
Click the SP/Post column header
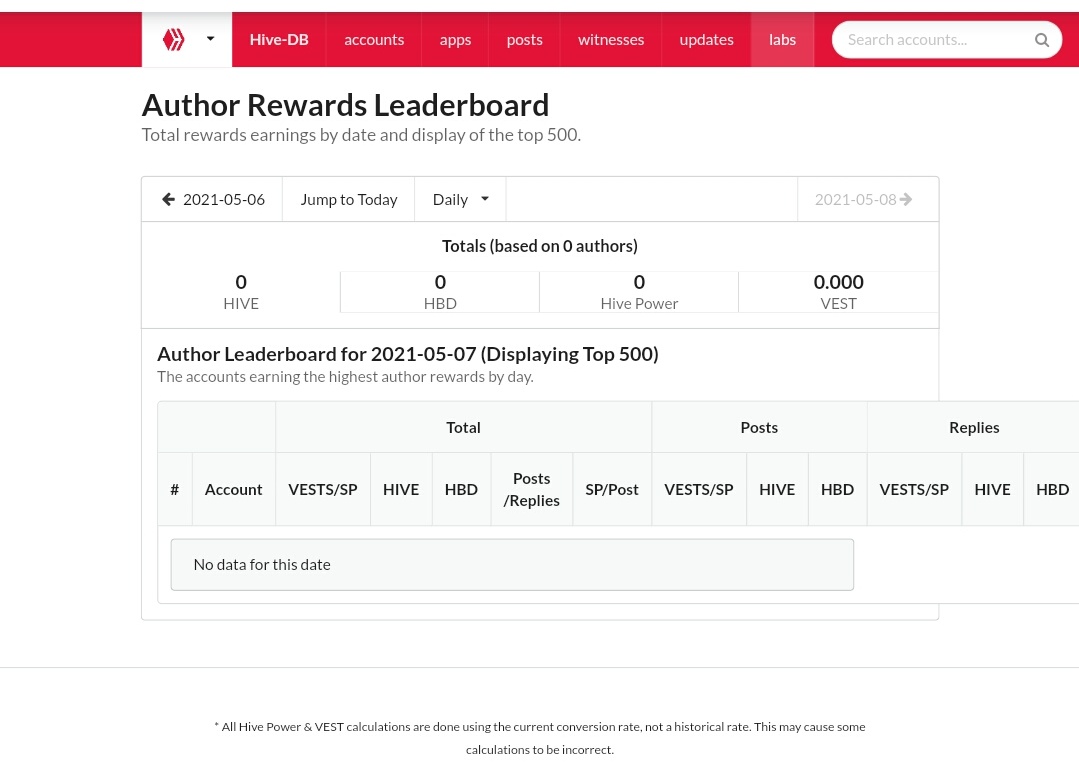click(612, 489)
